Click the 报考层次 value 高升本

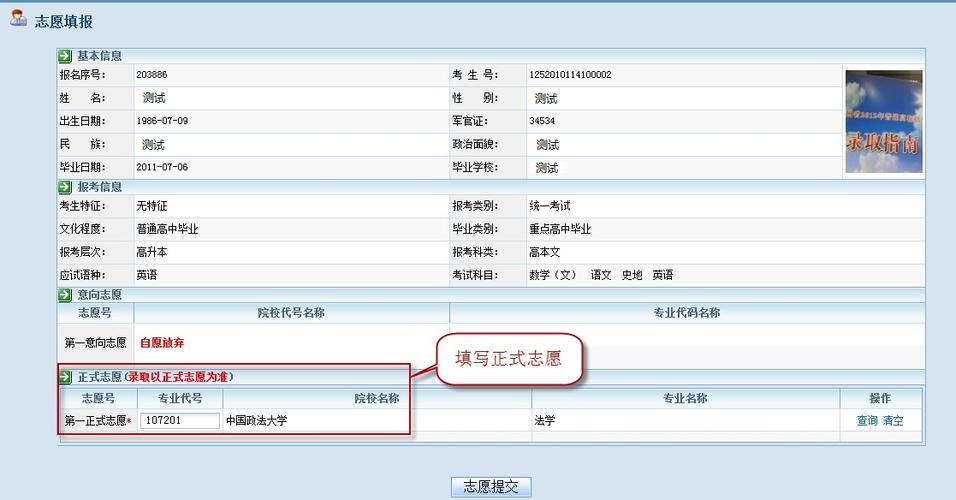[151, 252]
